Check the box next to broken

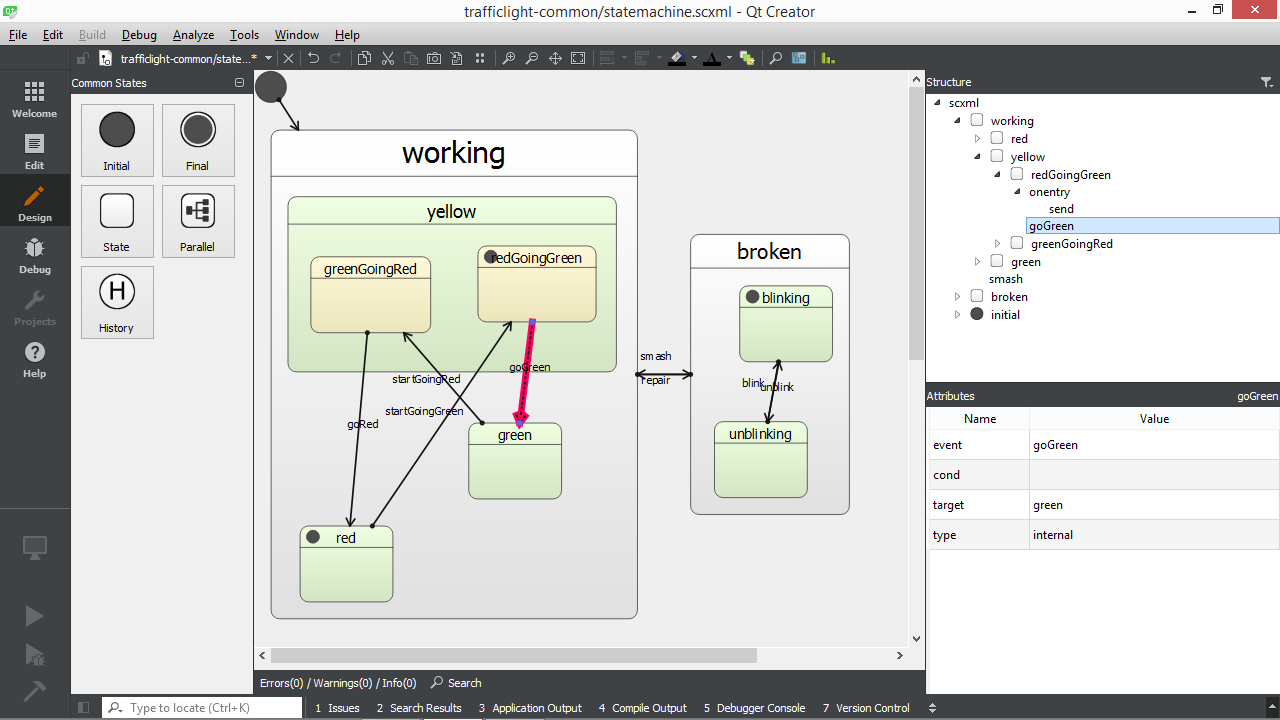(977, 297)
